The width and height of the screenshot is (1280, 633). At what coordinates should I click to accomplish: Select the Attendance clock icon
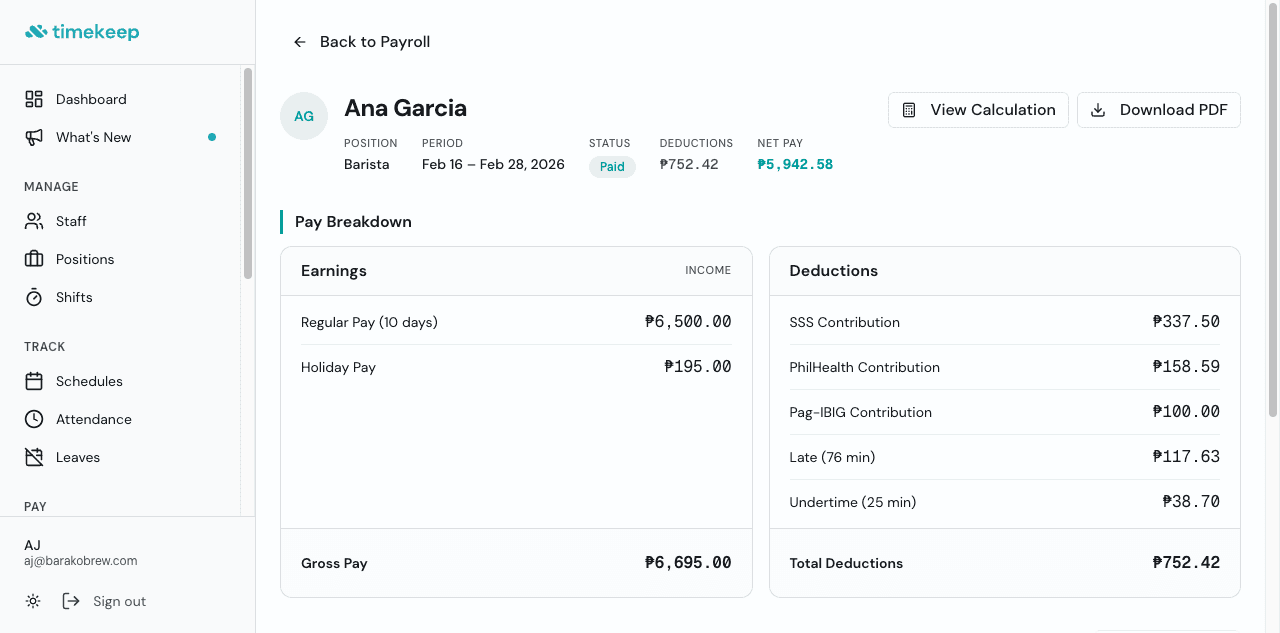[x=33, y=418]
